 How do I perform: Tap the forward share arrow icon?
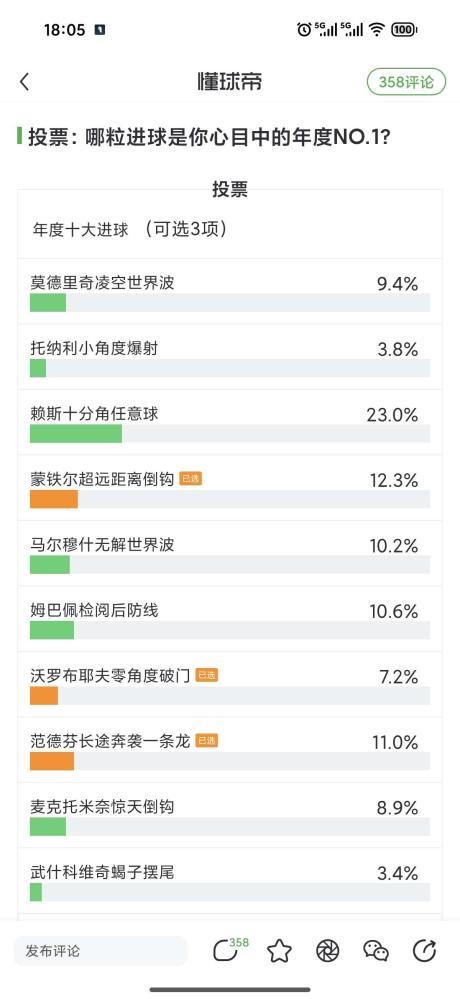(425, 951)
